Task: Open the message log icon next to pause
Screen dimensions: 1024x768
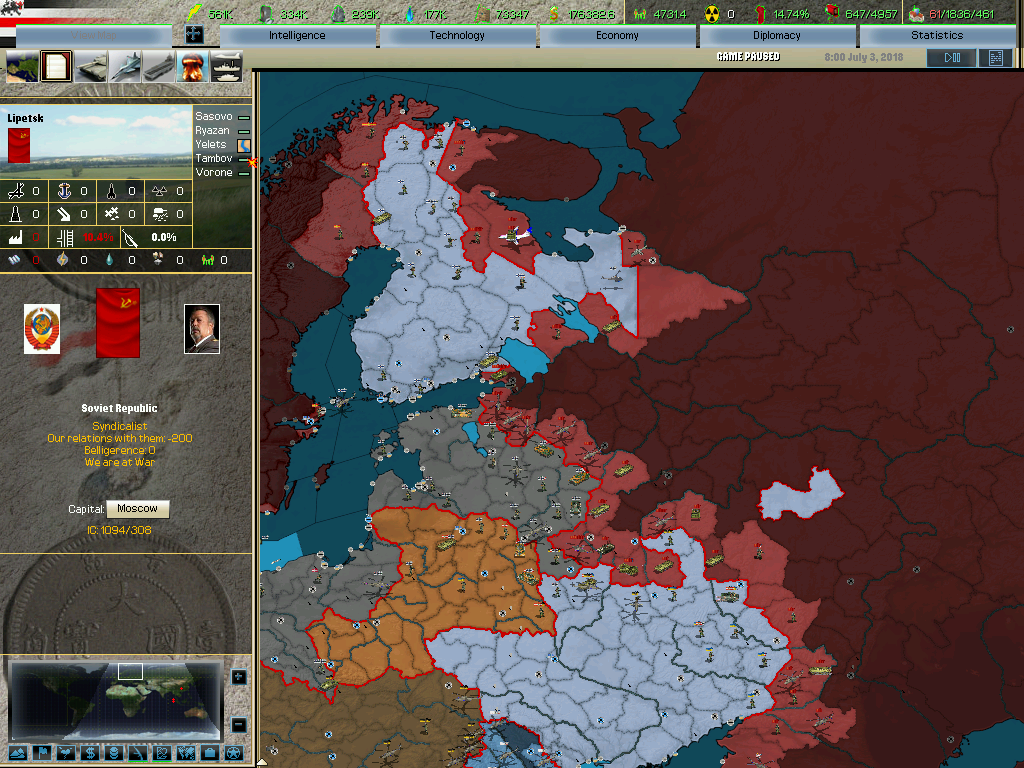Action: click(x=994, y=58)
